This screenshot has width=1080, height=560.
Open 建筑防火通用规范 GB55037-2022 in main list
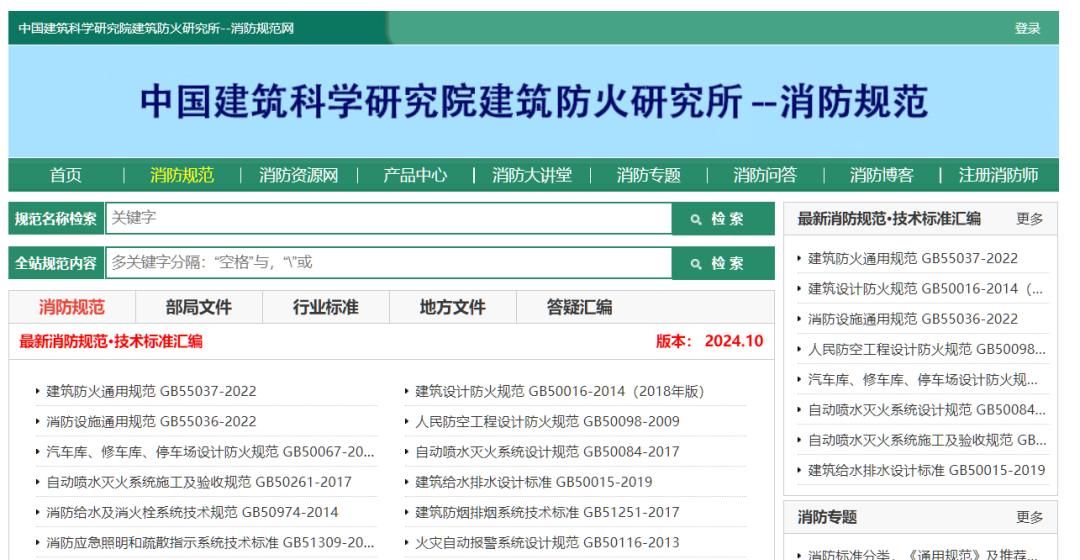pos(151,391)
